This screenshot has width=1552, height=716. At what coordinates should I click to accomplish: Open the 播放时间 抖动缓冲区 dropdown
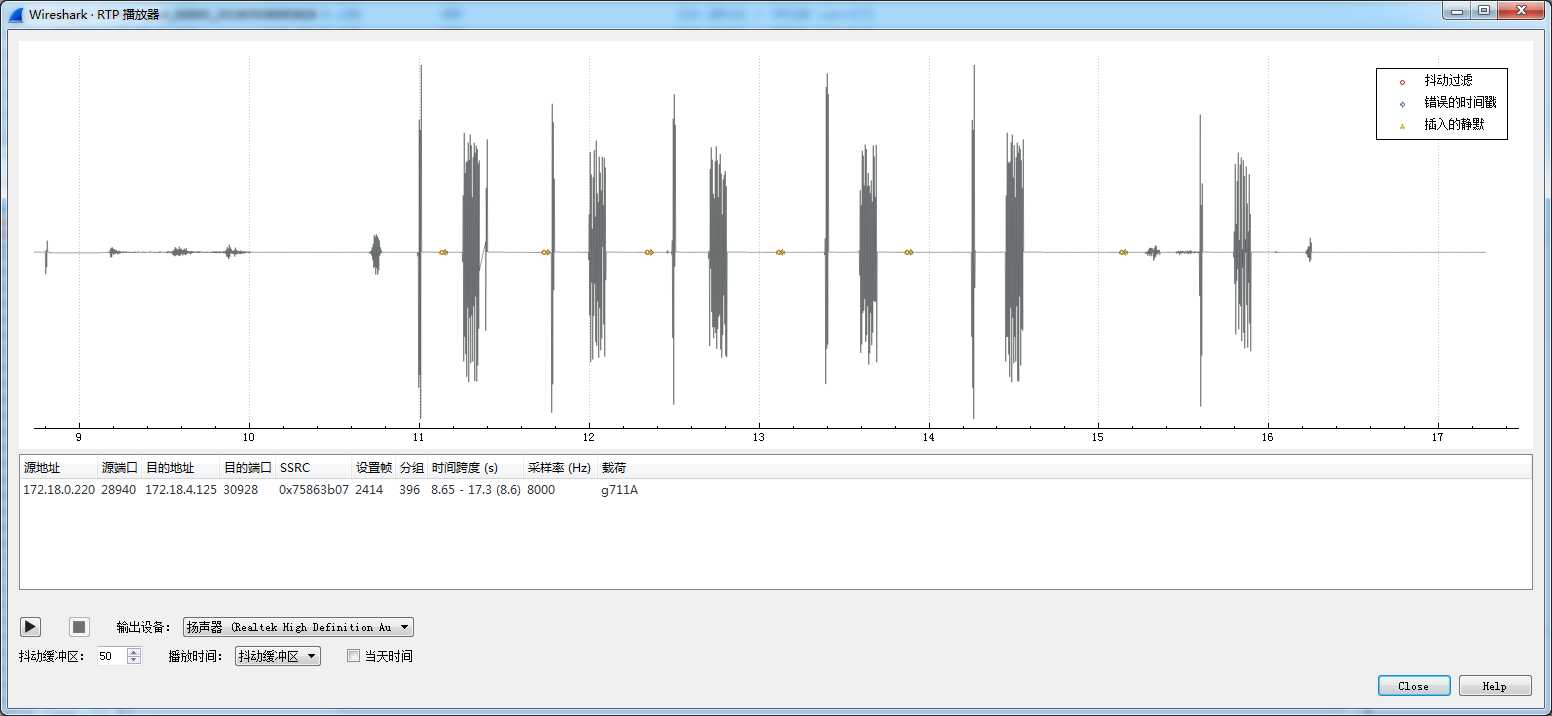tap(278, 656)
